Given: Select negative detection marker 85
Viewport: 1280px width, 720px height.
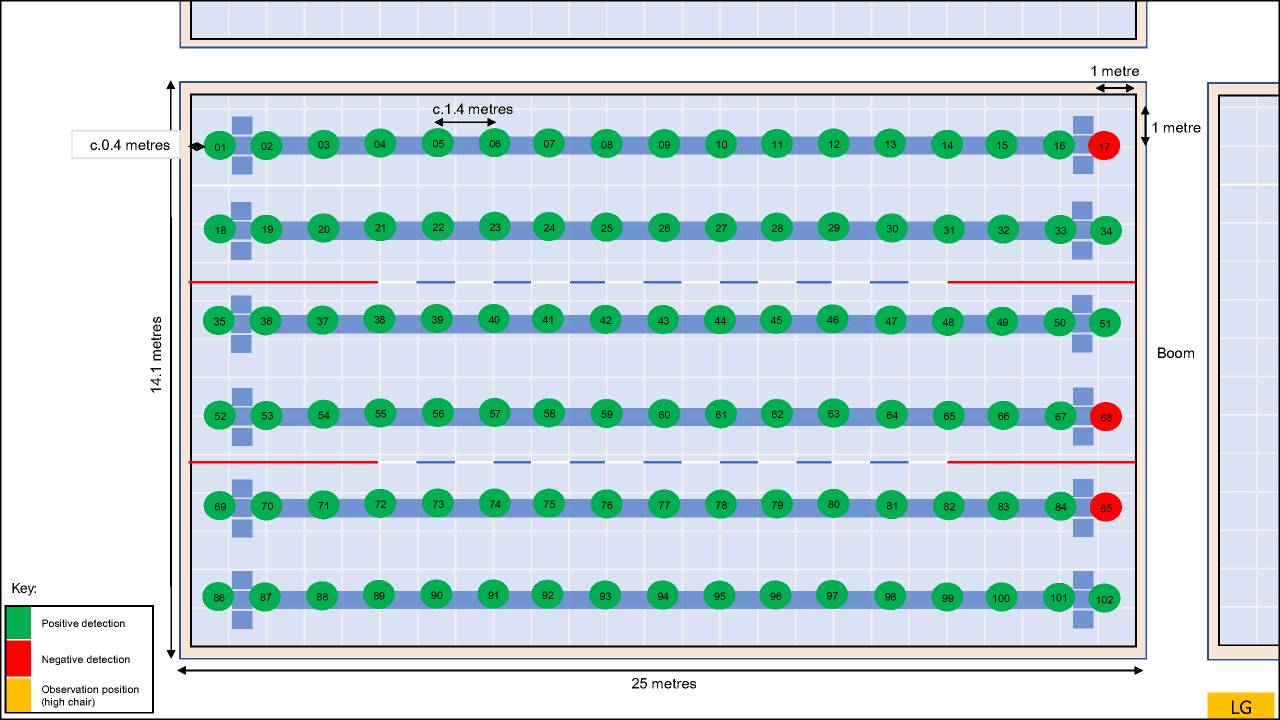Looking at the screenshot, I should tap(1106, 507).
